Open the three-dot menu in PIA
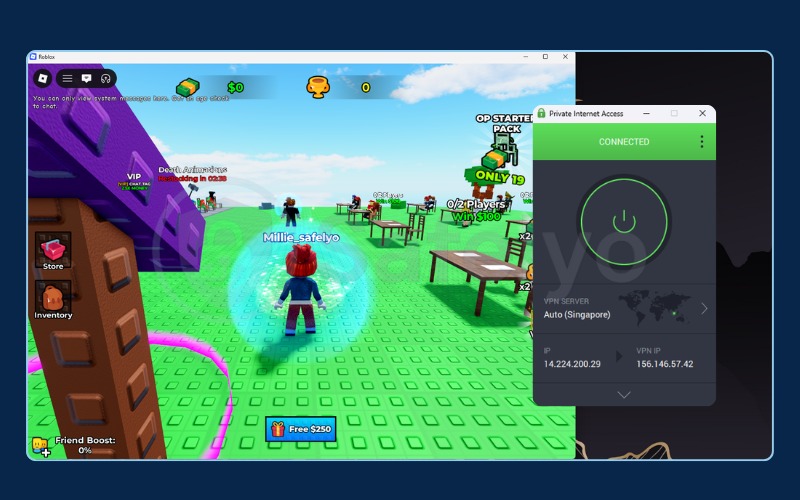Screen dimensions: 800x500 coord(702,141)
